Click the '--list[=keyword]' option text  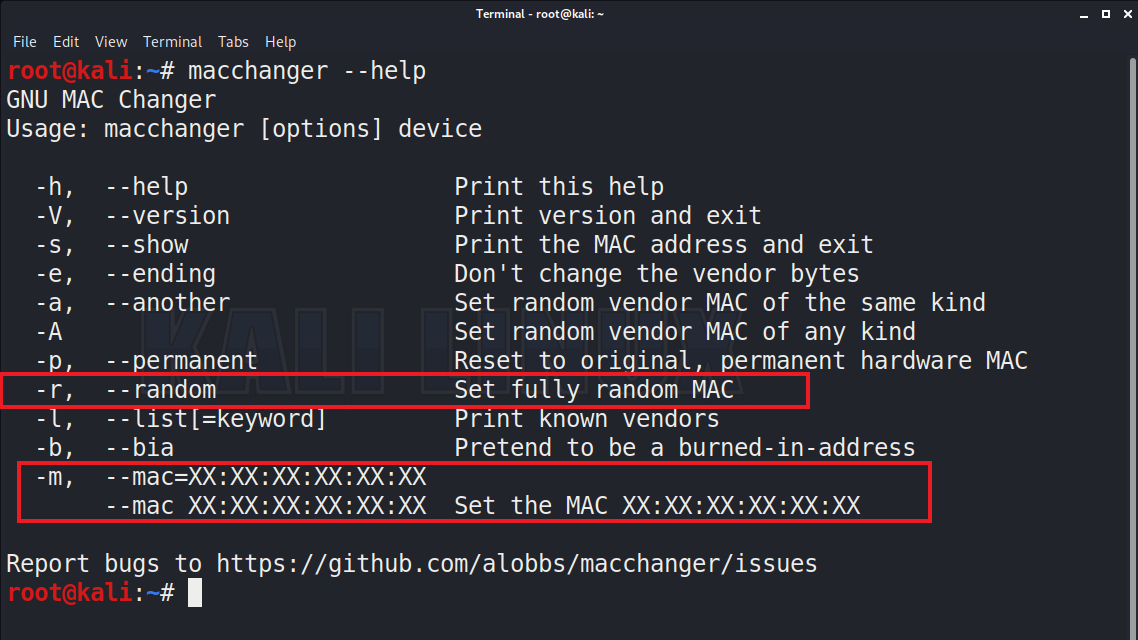point(216,419)
